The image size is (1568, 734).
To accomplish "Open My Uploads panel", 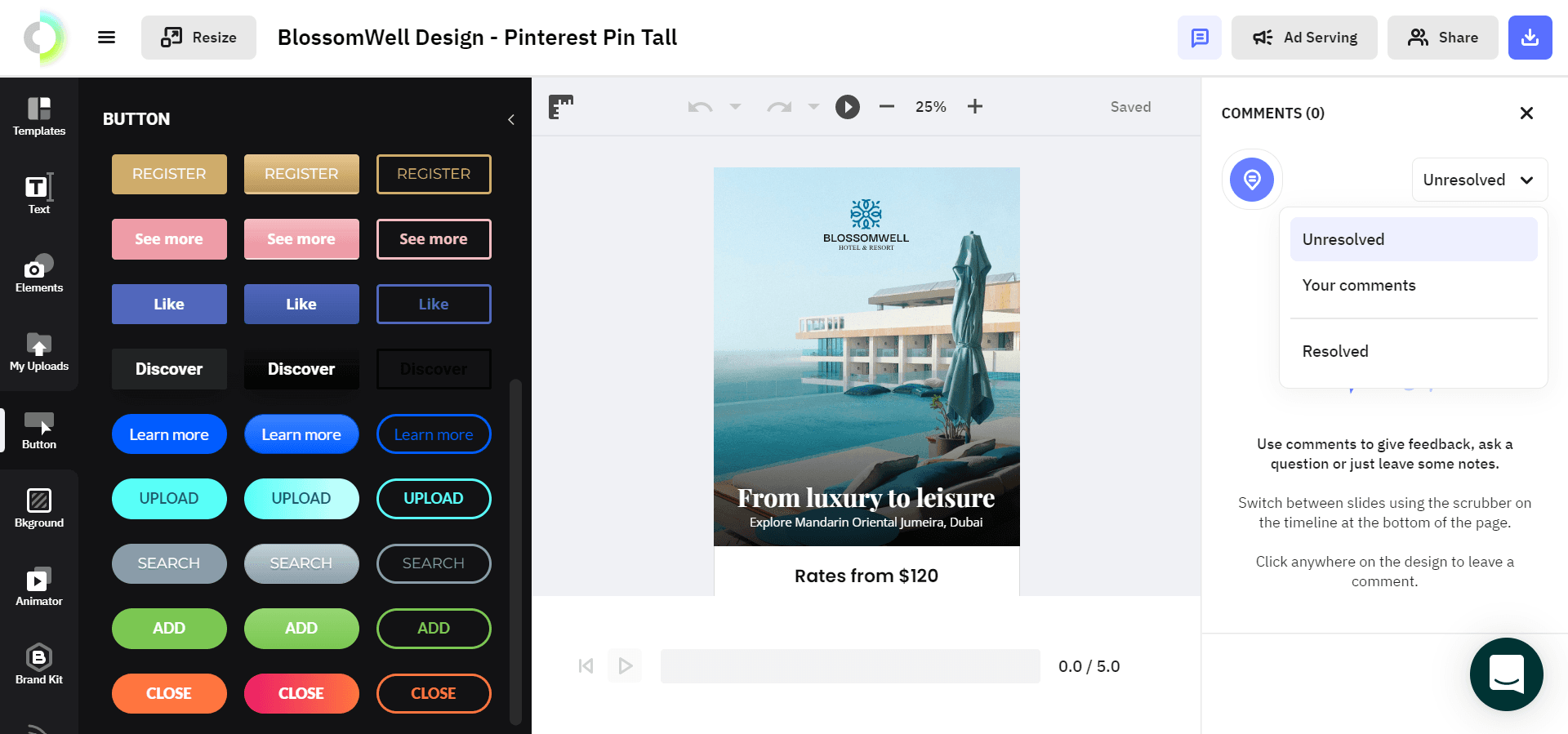I will click(x=39, y=352).
